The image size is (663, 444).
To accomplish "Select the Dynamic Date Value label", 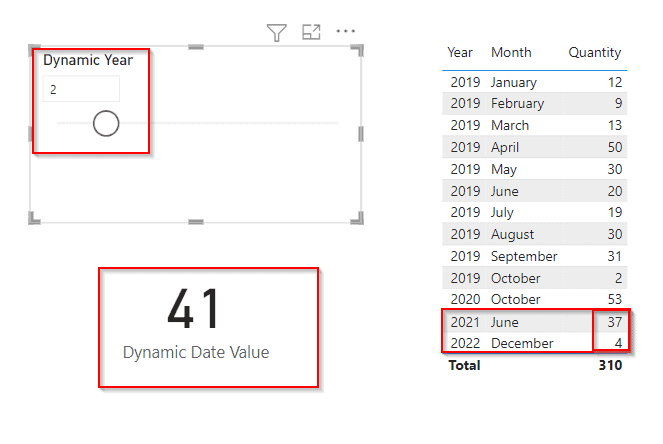I will [x=196, y=352].
